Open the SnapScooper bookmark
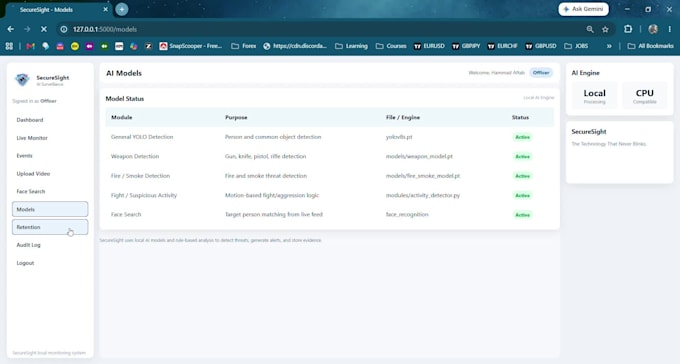The image size is (680, 364). [191, 46]
